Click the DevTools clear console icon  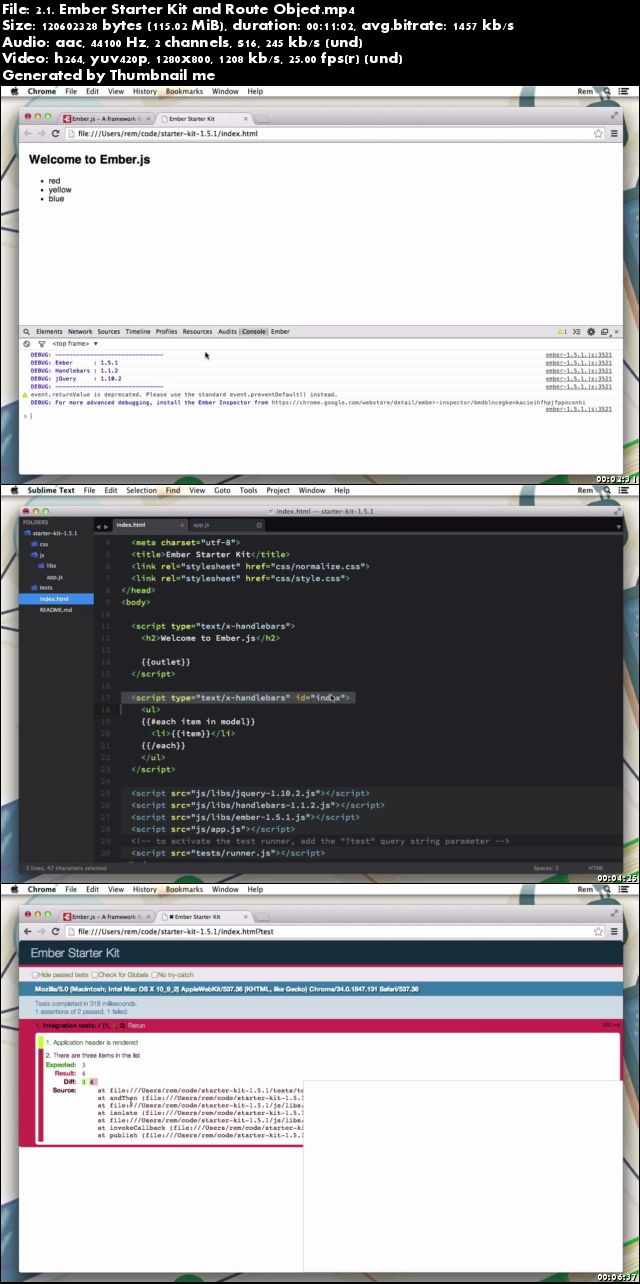[x=28, y=343]
